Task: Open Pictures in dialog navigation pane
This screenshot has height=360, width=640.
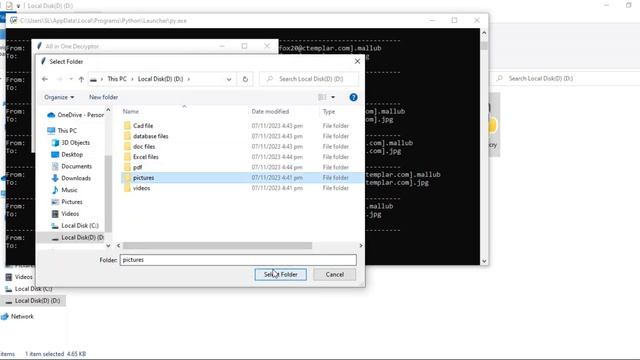Action: (x=67, y=202)
